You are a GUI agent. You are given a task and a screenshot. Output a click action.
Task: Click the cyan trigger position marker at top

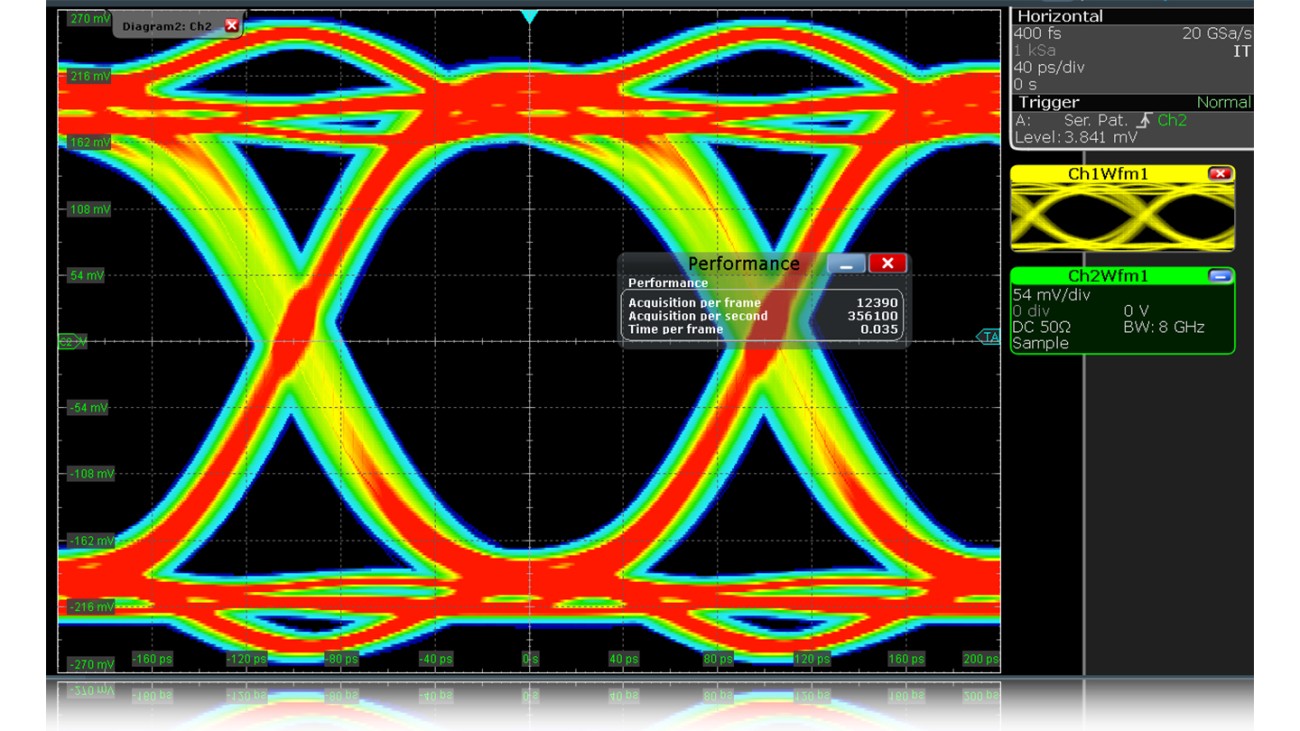(529, 17)
